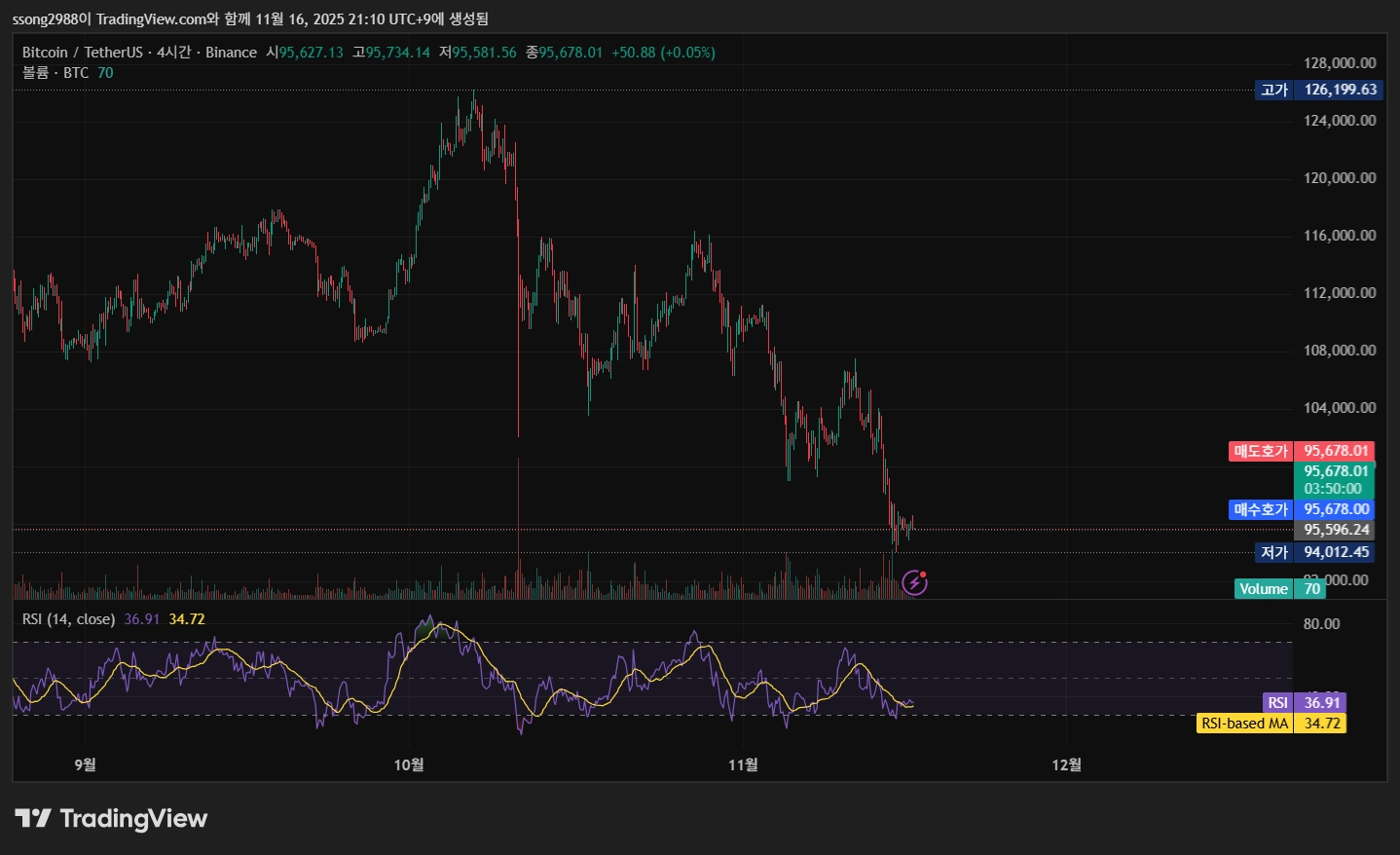Click the "저가" low price tag
This screenshot has width=1400, height=855.
click(x=1274, y=552)
